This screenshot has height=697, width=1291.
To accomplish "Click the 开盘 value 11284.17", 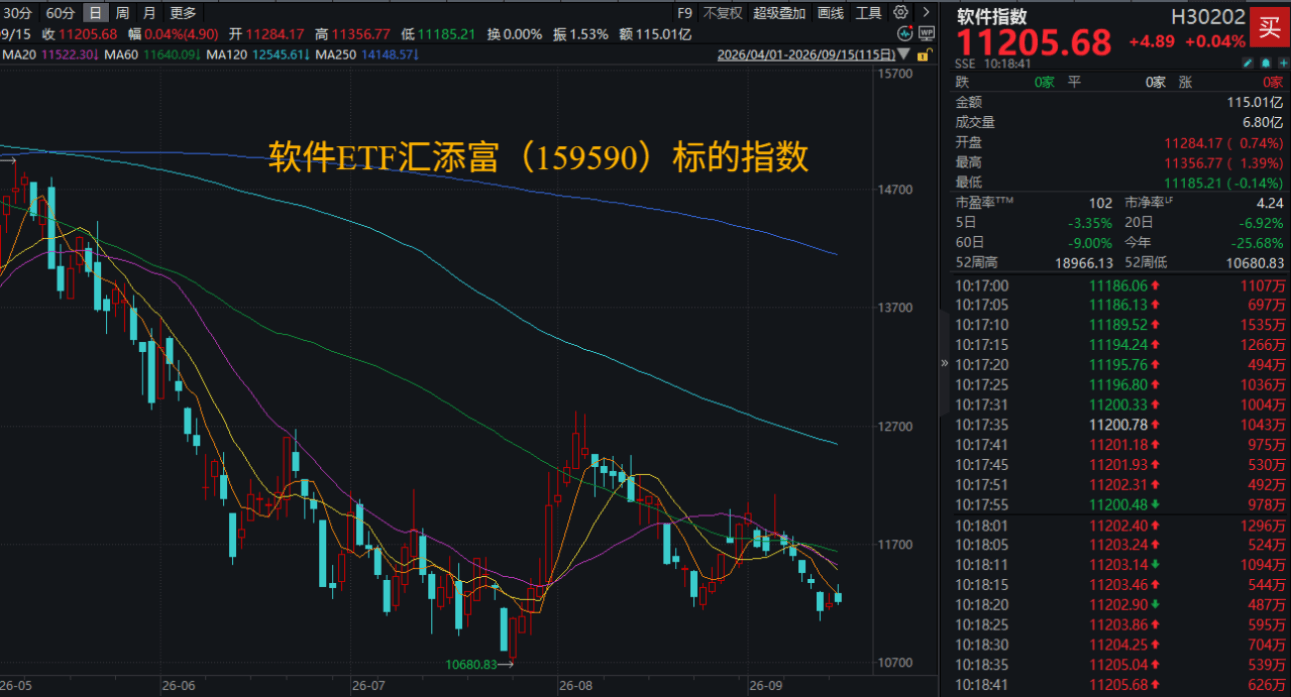I will 1191,142.
